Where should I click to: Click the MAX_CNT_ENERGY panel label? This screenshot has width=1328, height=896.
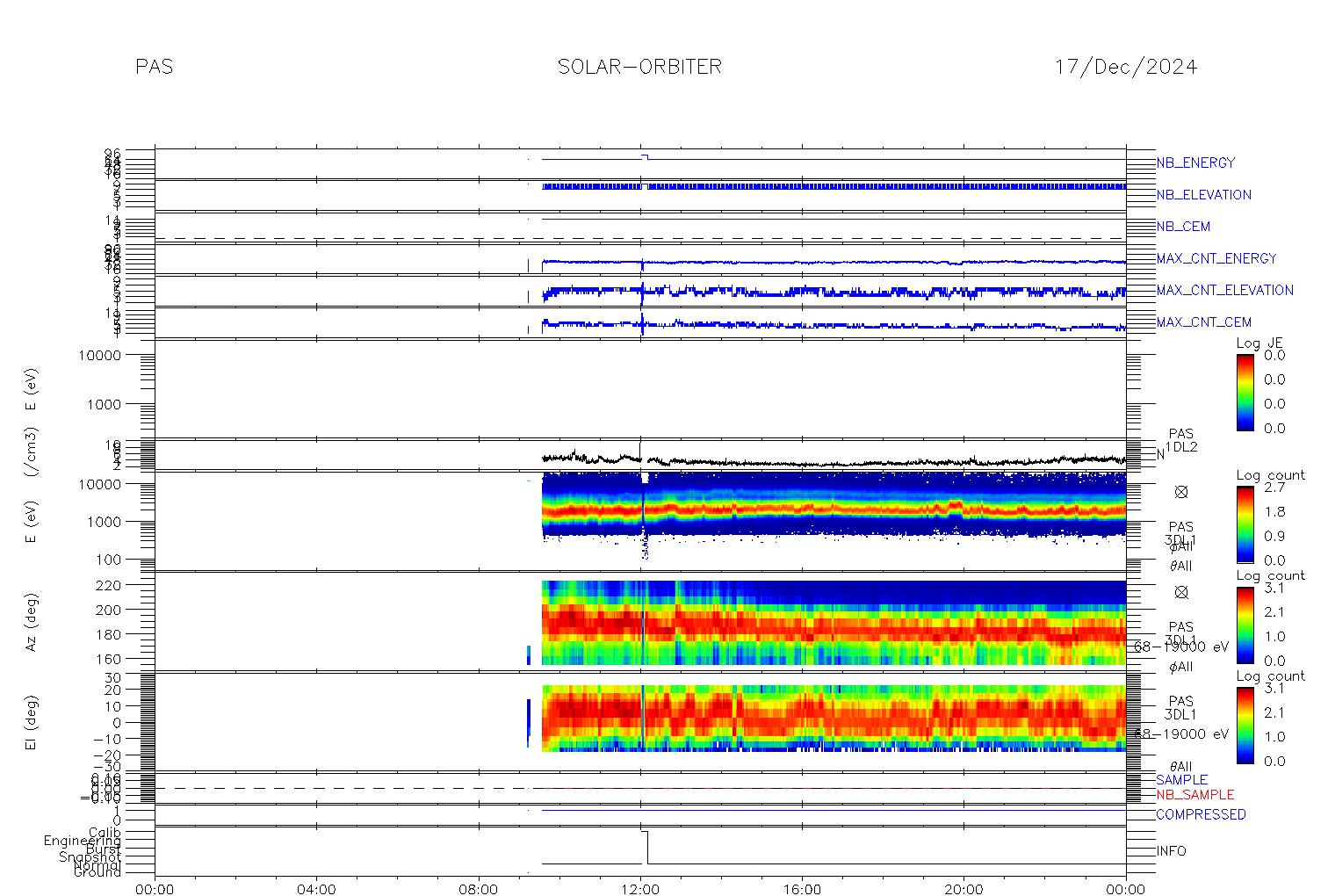pos(1216,258)
